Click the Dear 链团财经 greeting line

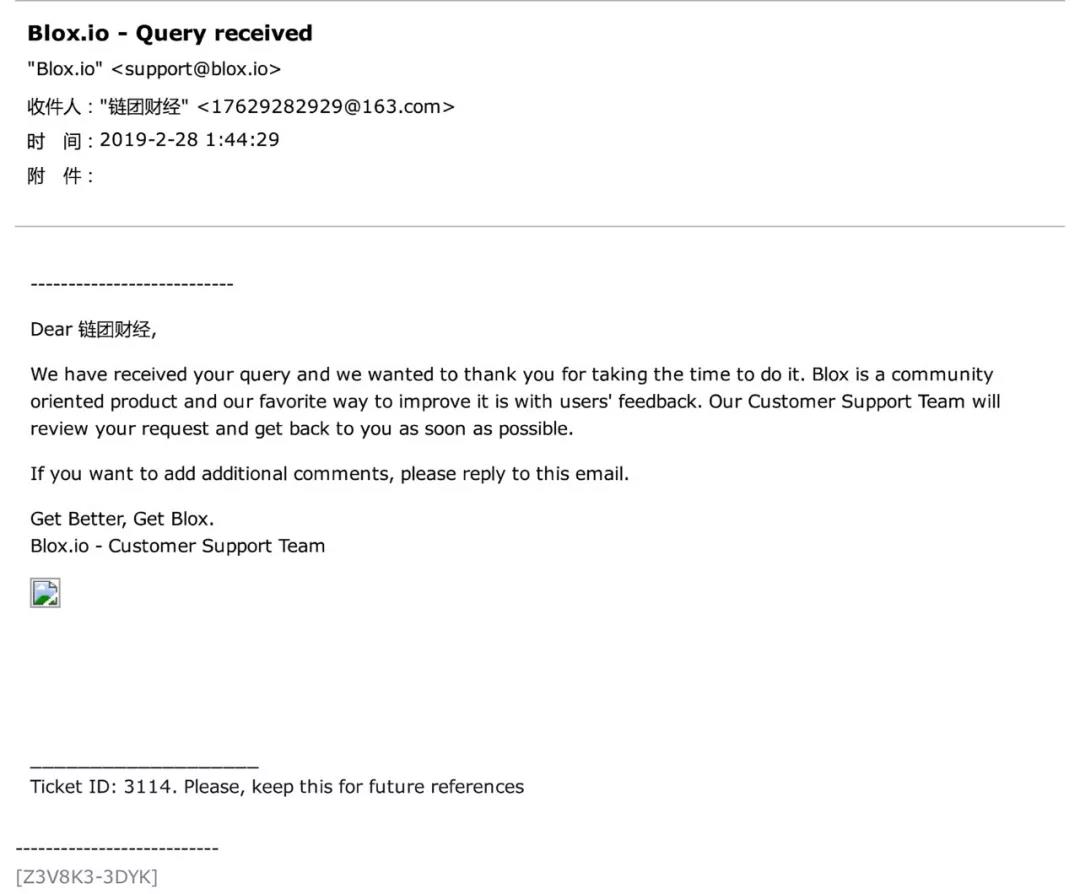(94, 329)
